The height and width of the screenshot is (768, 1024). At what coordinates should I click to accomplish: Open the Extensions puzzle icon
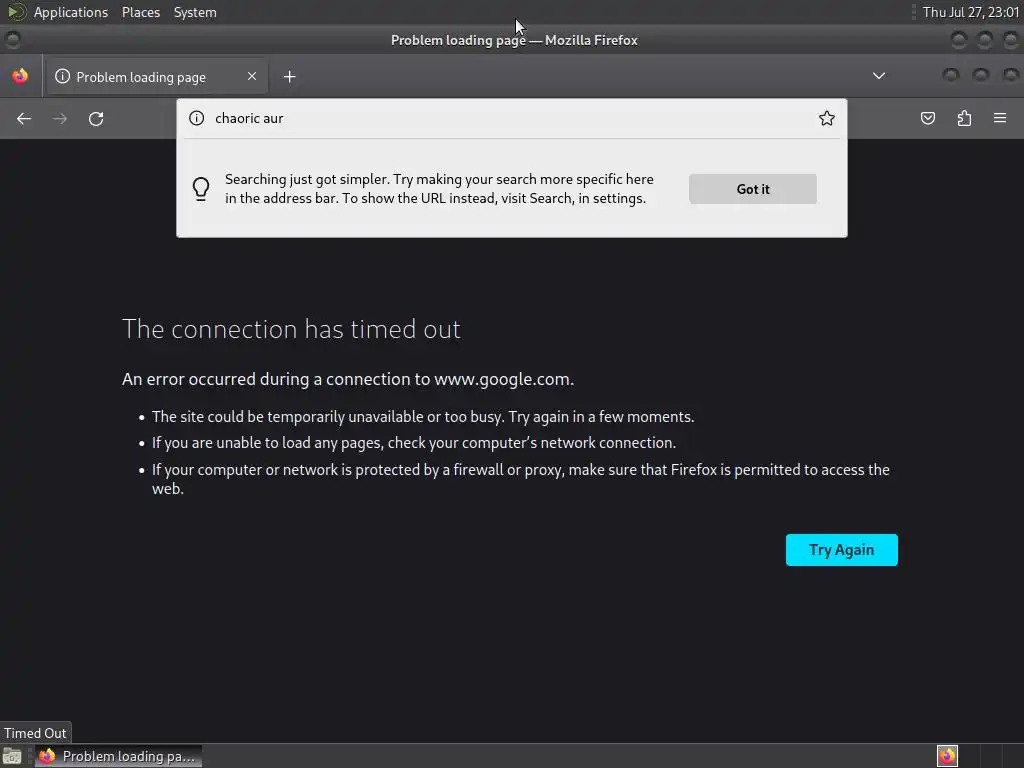(x=964, y=118)
